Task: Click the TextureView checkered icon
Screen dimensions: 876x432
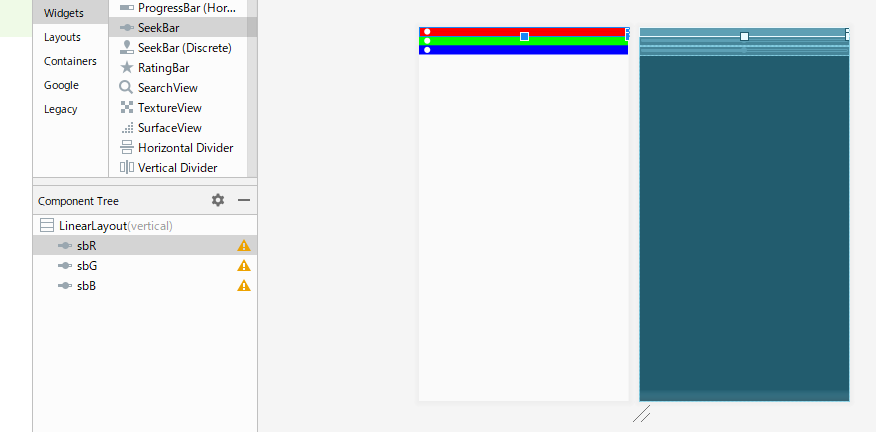Action: coord(127,107)
